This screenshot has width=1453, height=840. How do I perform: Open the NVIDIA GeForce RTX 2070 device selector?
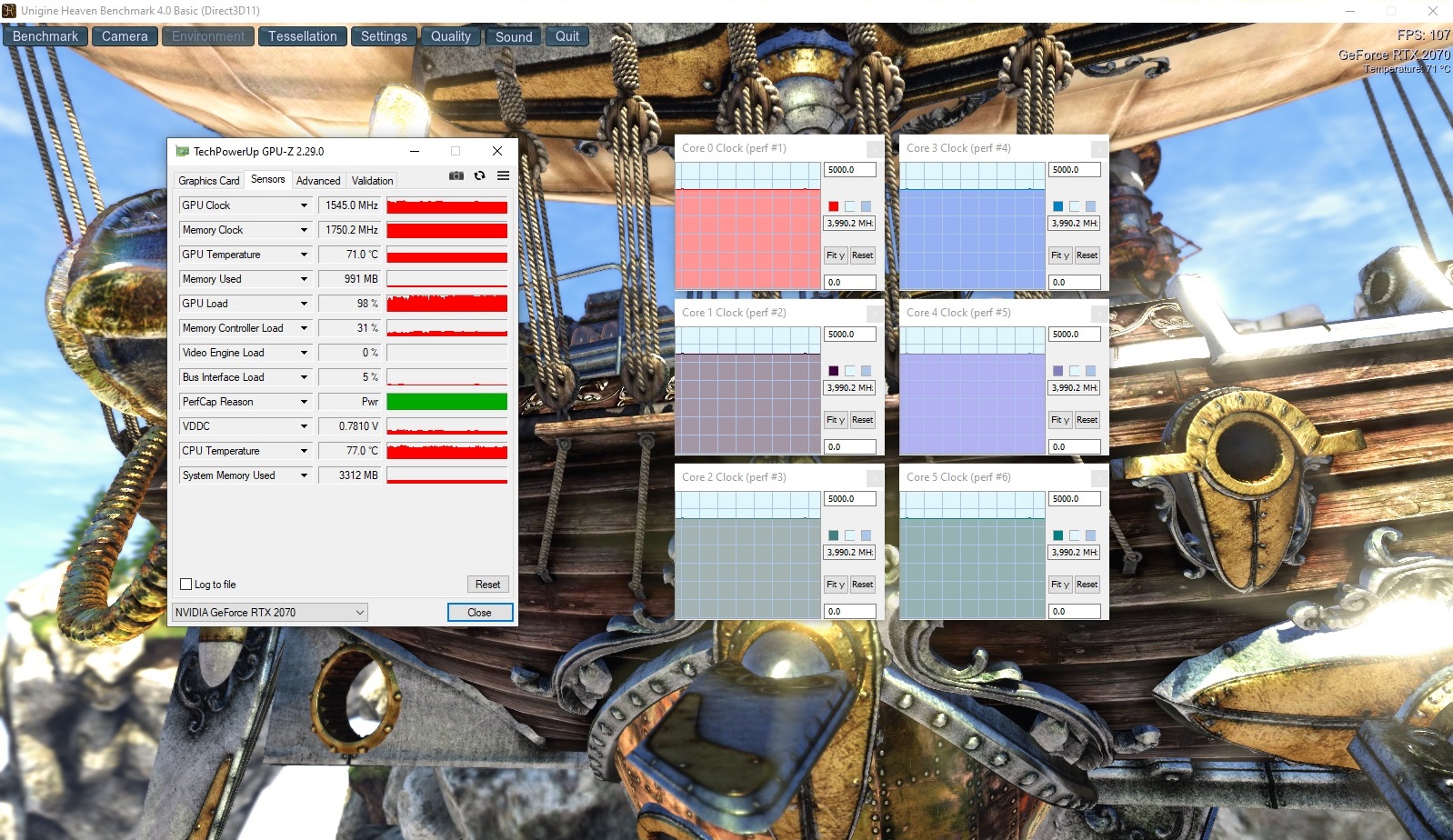point(270,613)
